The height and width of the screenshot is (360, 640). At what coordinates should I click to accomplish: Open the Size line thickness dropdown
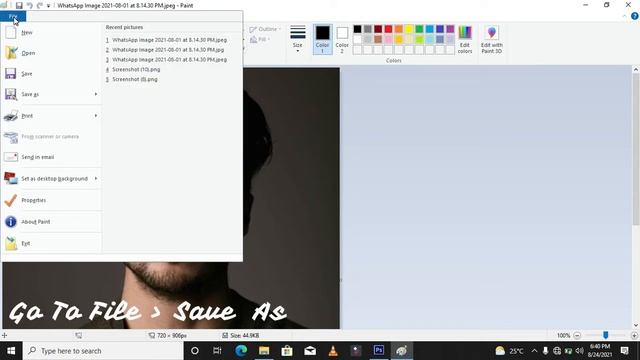298,39
